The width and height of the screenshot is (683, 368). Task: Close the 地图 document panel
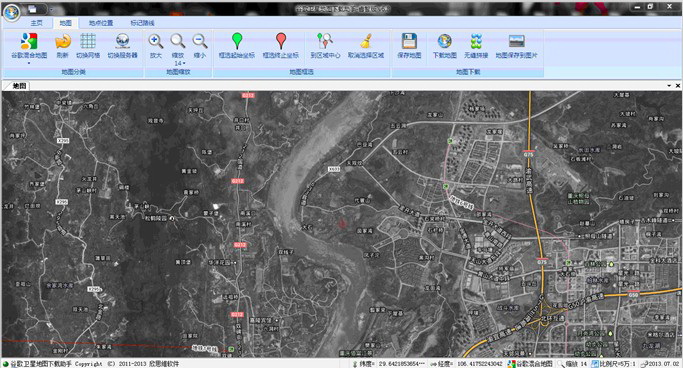click(x=678, y=86)
